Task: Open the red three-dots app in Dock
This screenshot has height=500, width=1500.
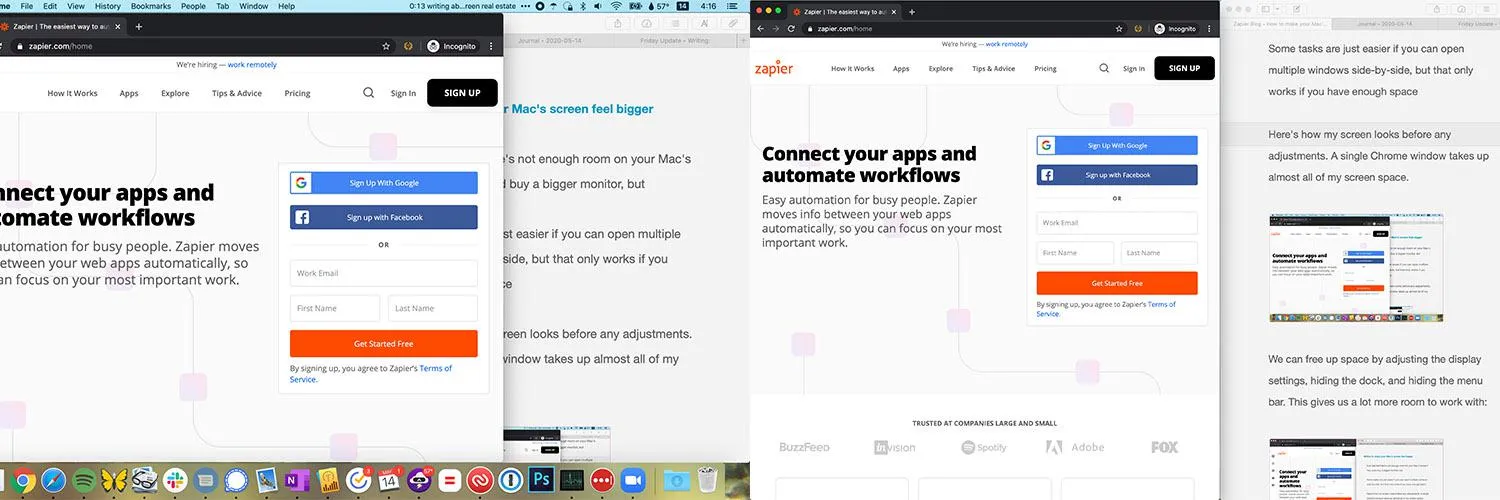Action: point(602,481)
